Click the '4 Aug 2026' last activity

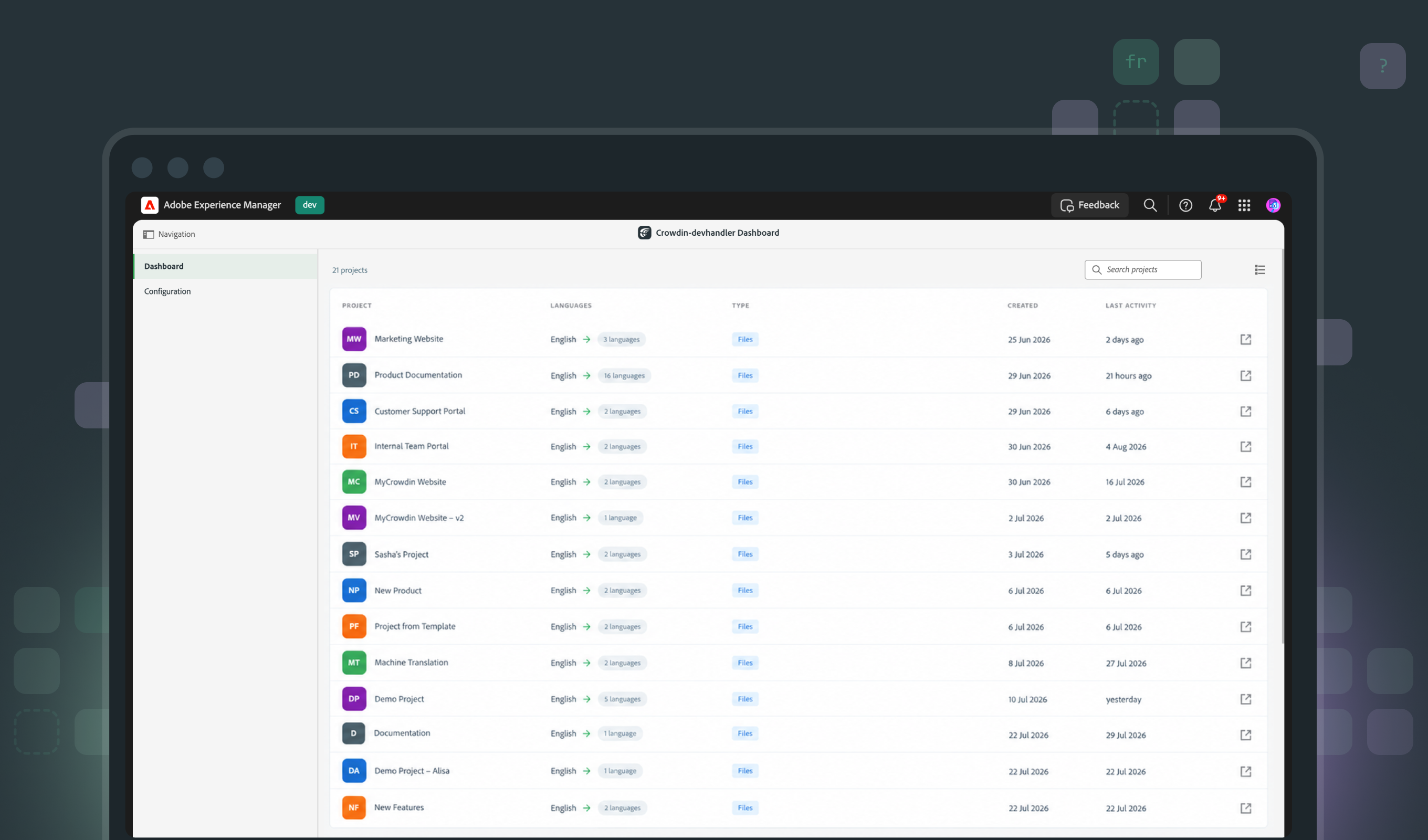[1126, 447]
